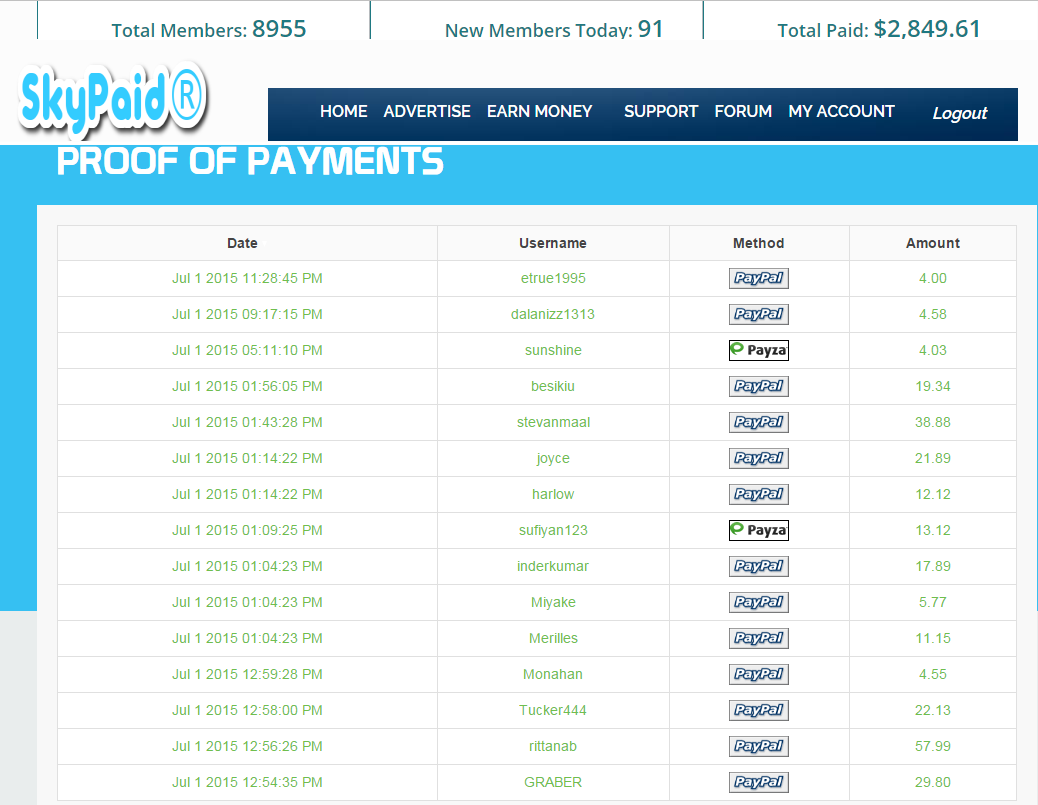Click username GRABER

pyautogui.click(x=553, y=782)
